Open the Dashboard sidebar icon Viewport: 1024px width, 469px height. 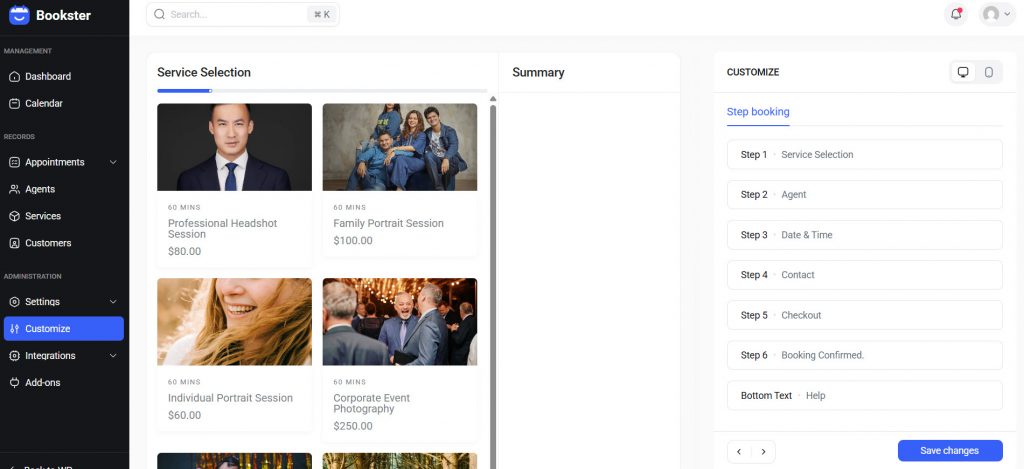15,76
